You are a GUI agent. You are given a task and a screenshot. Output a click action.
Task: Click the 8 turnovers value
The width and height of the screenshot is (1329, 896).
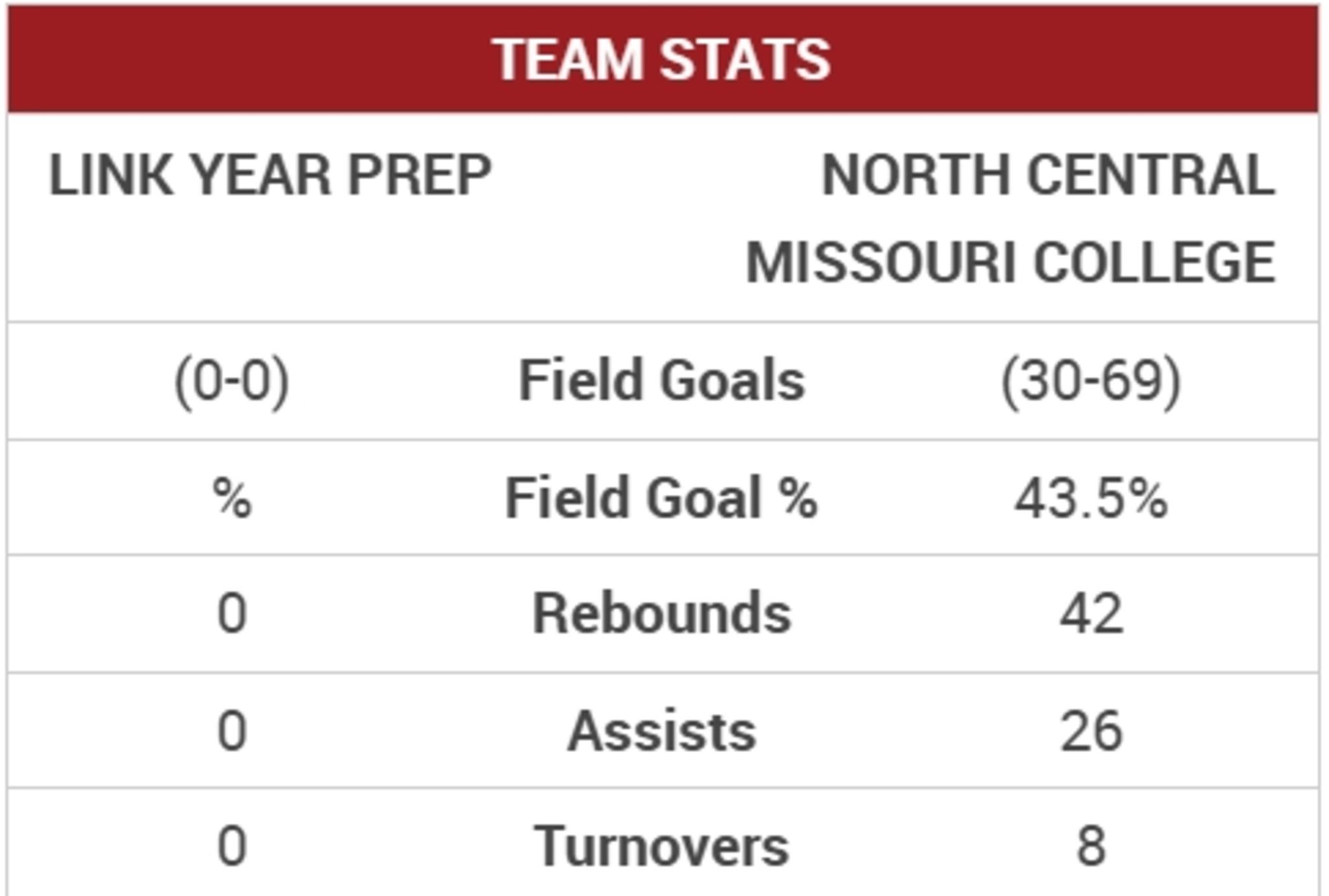click(1091, 846)
